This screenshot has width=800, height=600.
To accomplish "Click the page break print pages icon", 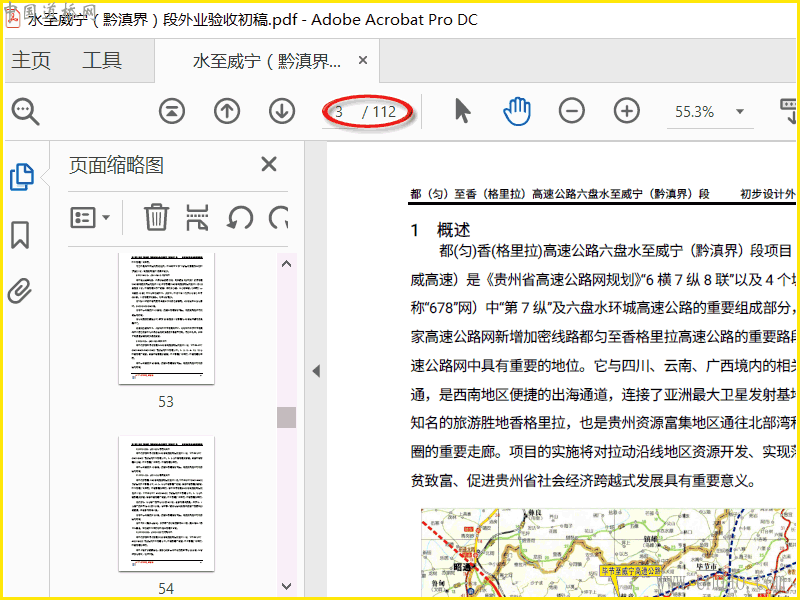I will (x=197, y=218).
